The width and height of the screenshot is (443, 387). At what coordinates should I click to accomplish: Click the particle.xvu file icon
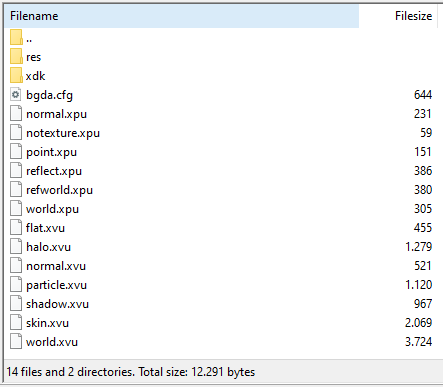pos(16,284)
